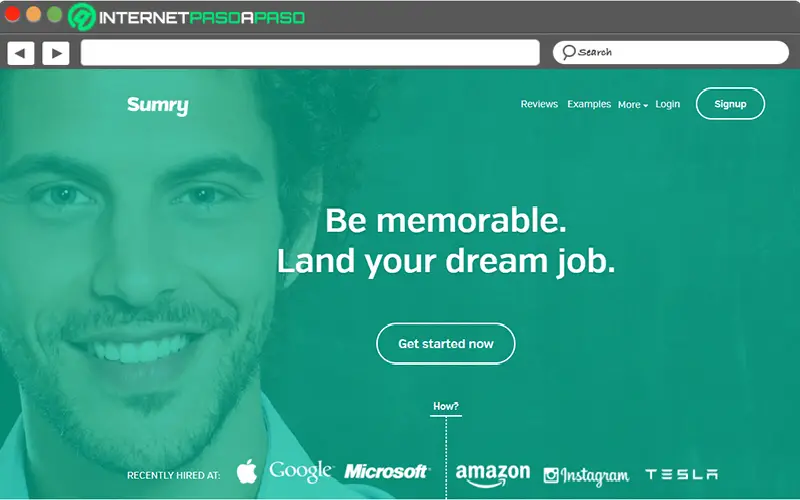Click the Amazon logo

(x=493, y=475)
